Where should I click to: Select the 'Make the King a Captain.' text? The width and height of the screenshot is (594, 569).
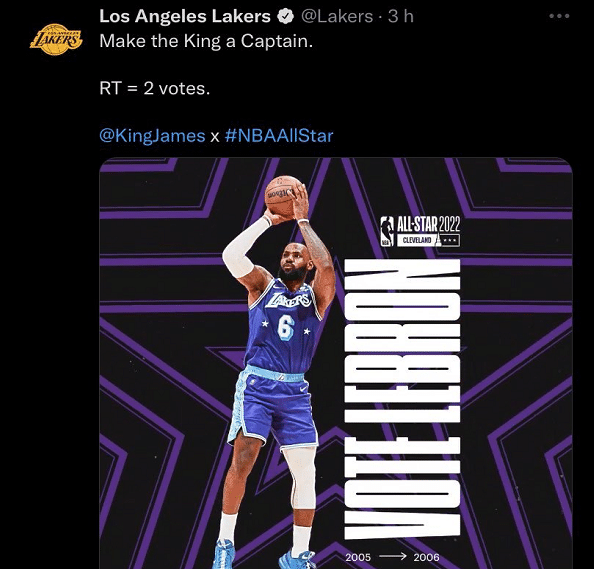click(206, 41)
